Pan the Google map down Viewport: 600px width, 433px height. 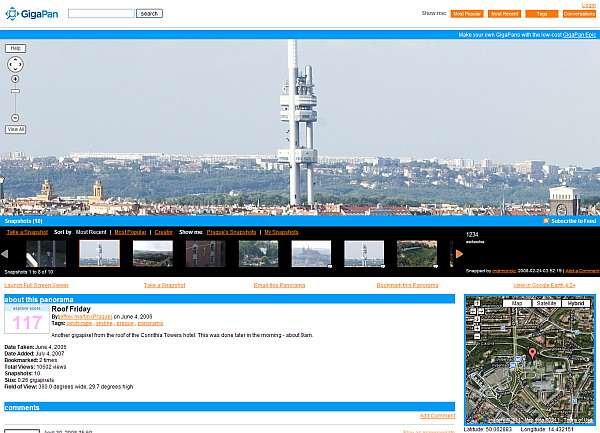pos(477,319)
